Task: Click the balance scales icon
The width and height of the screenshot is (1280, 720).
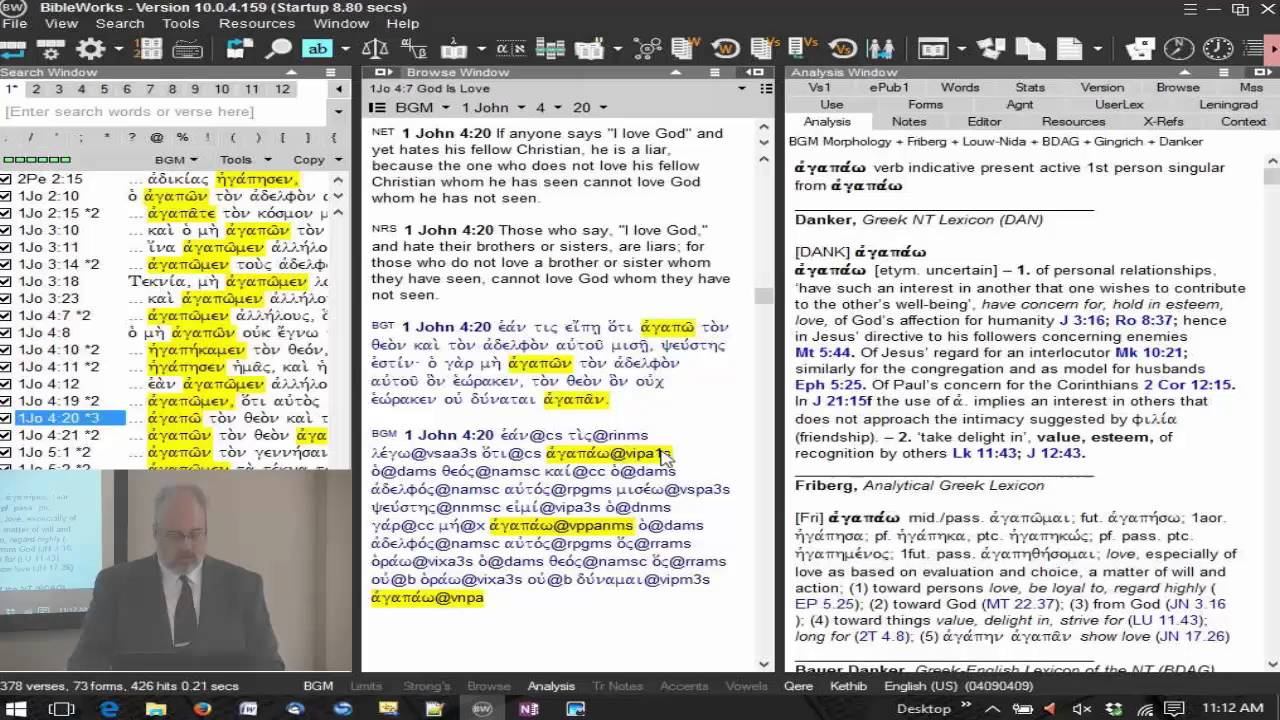Action: [375, 48]
